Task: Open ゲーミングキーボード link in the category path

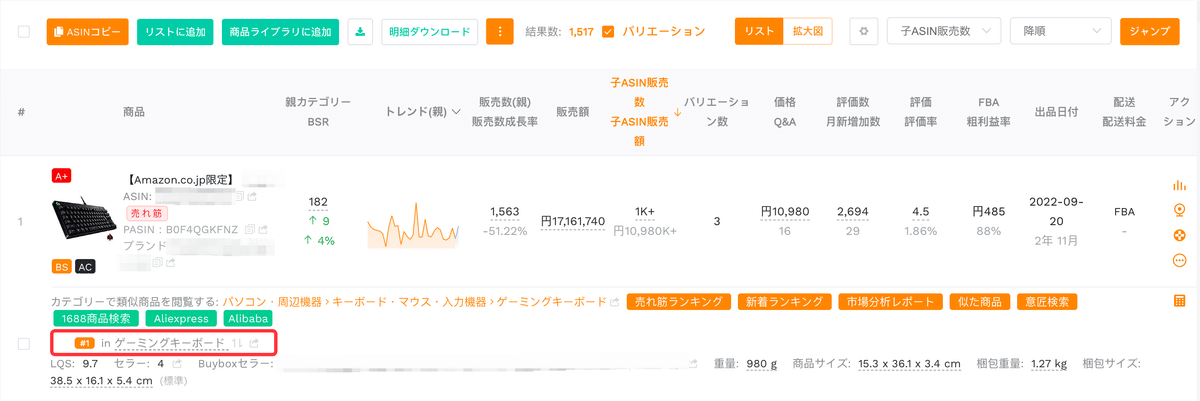Action: 554,302
